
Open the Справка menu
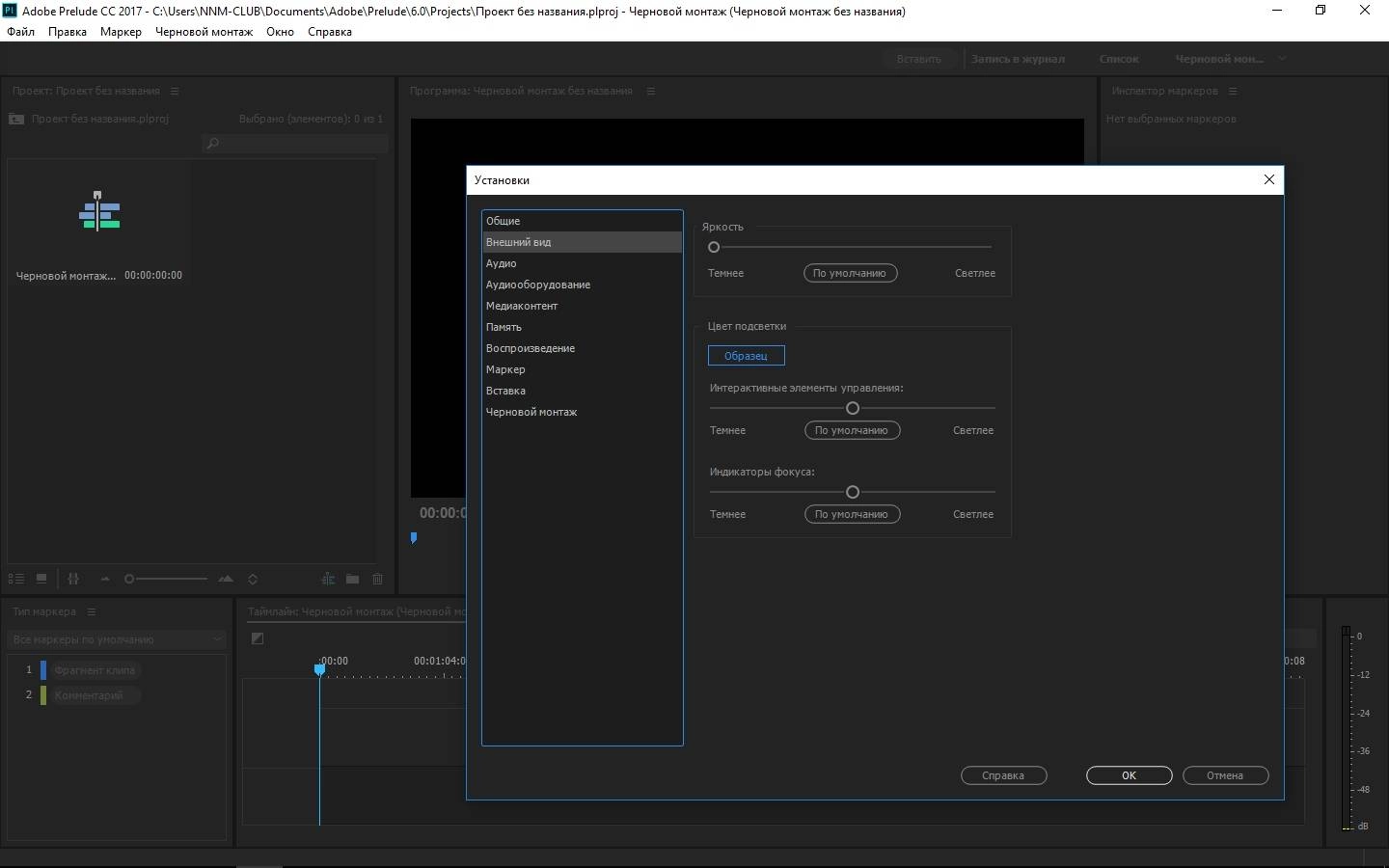(330, 32)
